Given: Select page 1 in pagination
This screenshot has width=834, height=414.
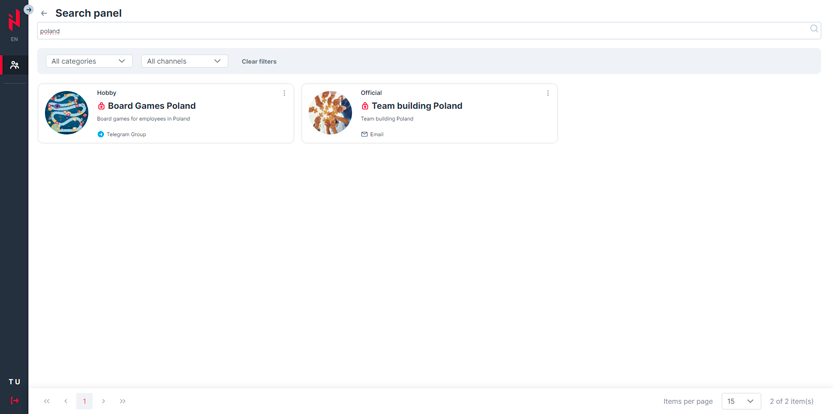Looking at the screenshot, I should click(x=84, y=401).
